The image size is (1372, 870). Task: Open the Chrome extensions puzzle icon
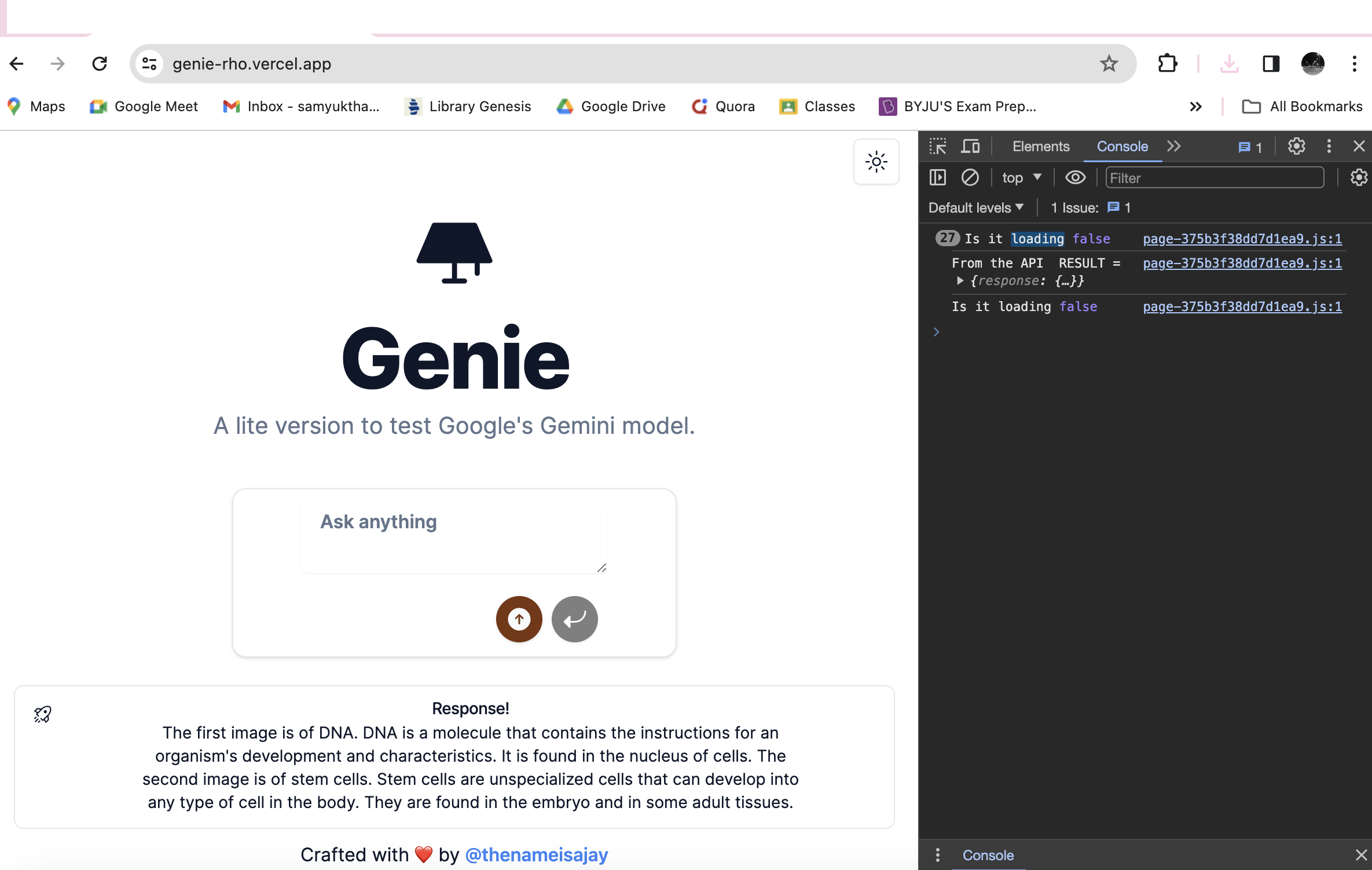point(1167,64)
